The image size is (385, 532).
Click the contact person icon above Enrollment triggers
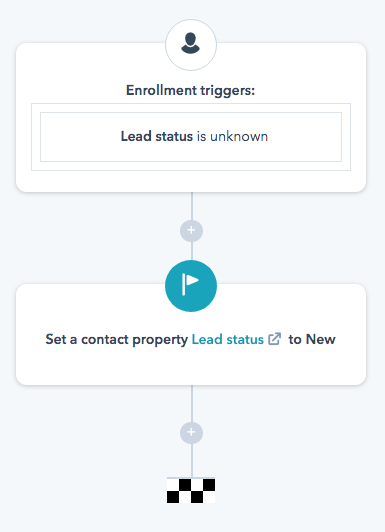191,45
